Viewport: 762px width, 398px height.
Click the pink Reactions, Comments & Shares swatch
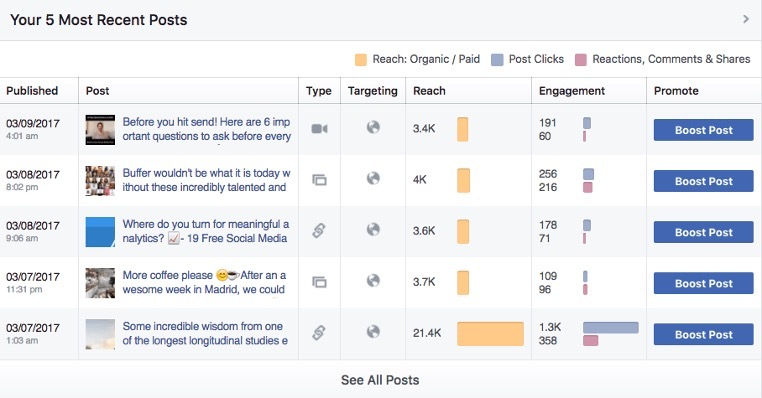(580, 60)
